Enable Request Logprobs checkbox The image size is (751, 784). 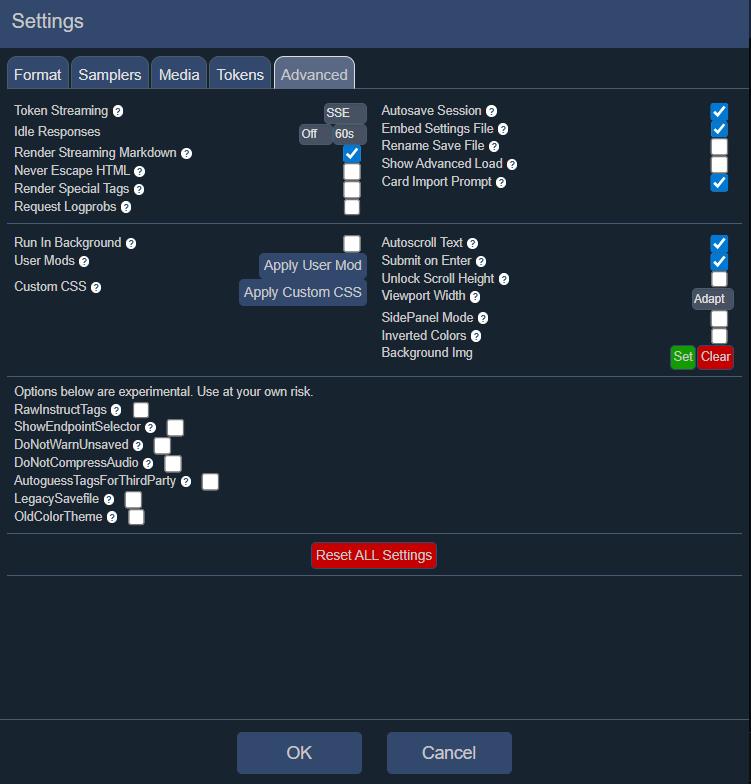click(352, 207)
